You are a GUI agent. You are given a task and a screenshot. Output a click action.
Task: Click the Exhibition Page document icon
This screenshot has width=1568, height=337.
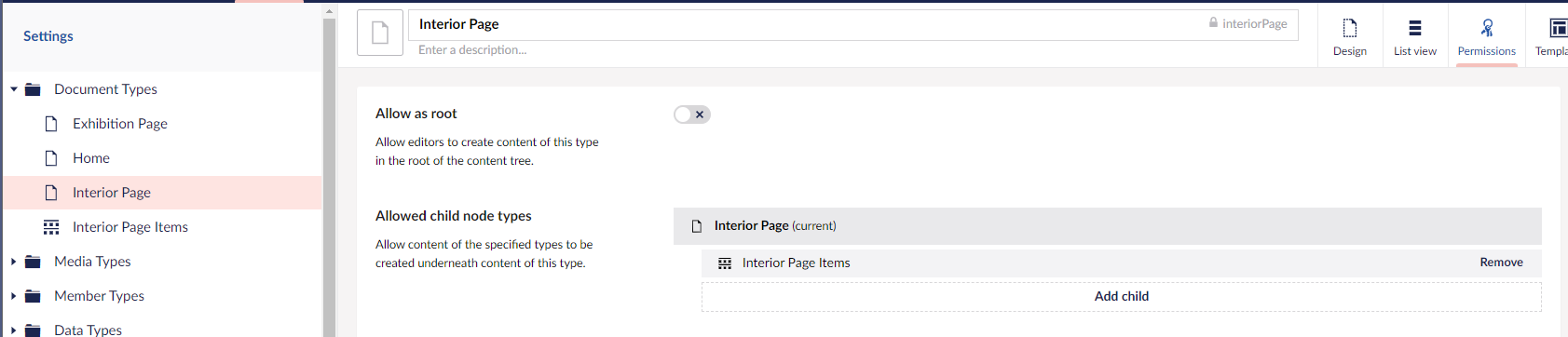(x=51, y=124)
